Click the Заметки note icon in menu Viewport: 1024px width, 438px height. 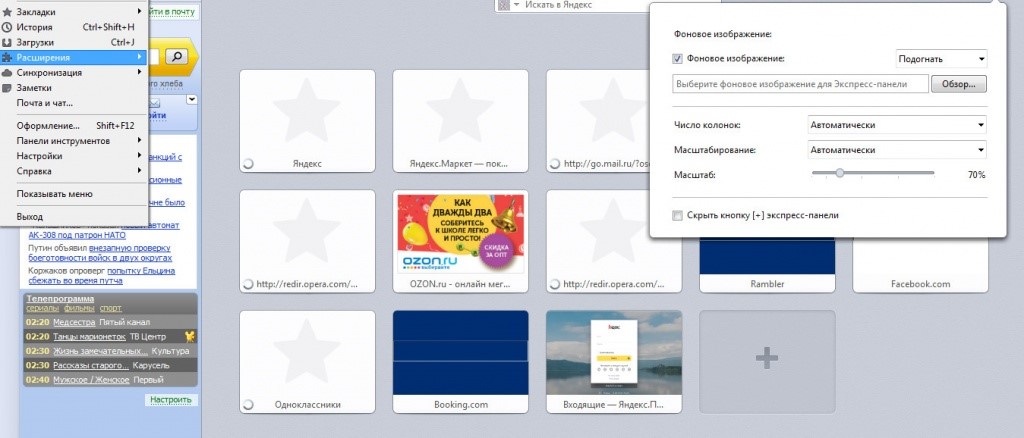(x=8, y=87)
